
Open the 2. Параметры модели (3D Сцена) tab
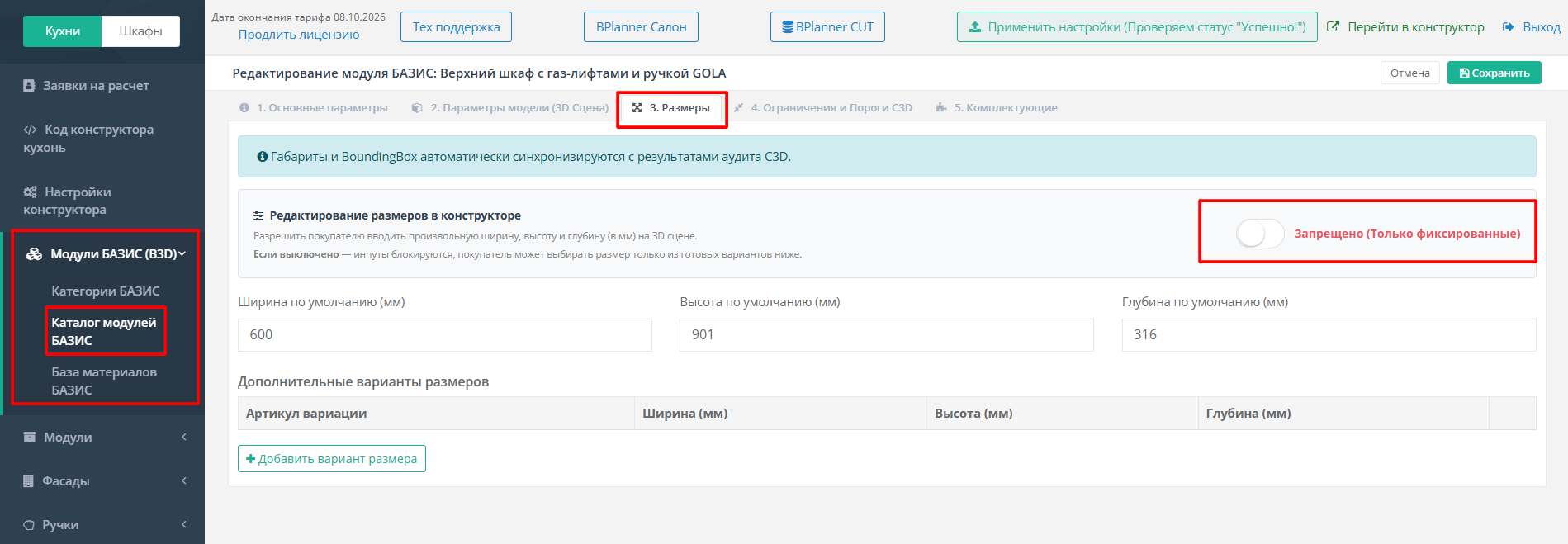point(510,108)
